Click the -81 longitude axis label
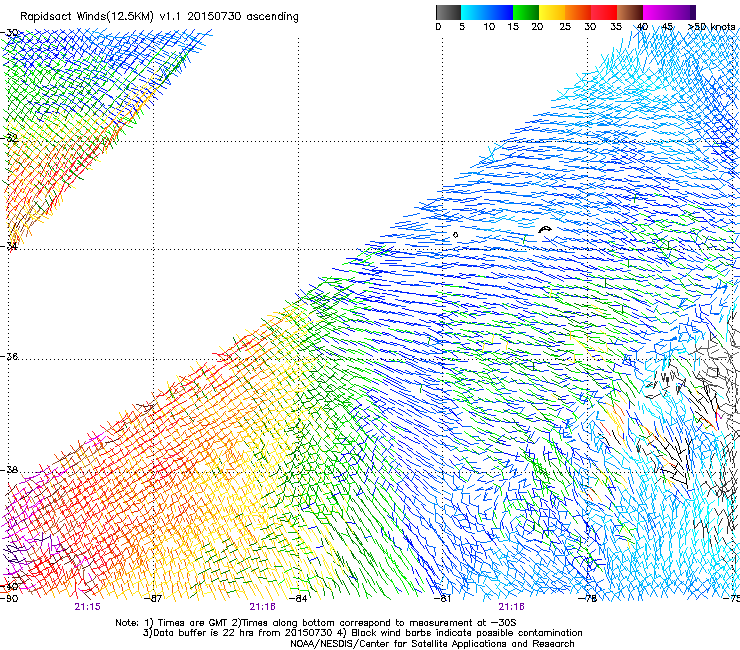Screen dimensions: 740x650 (443, 599)
